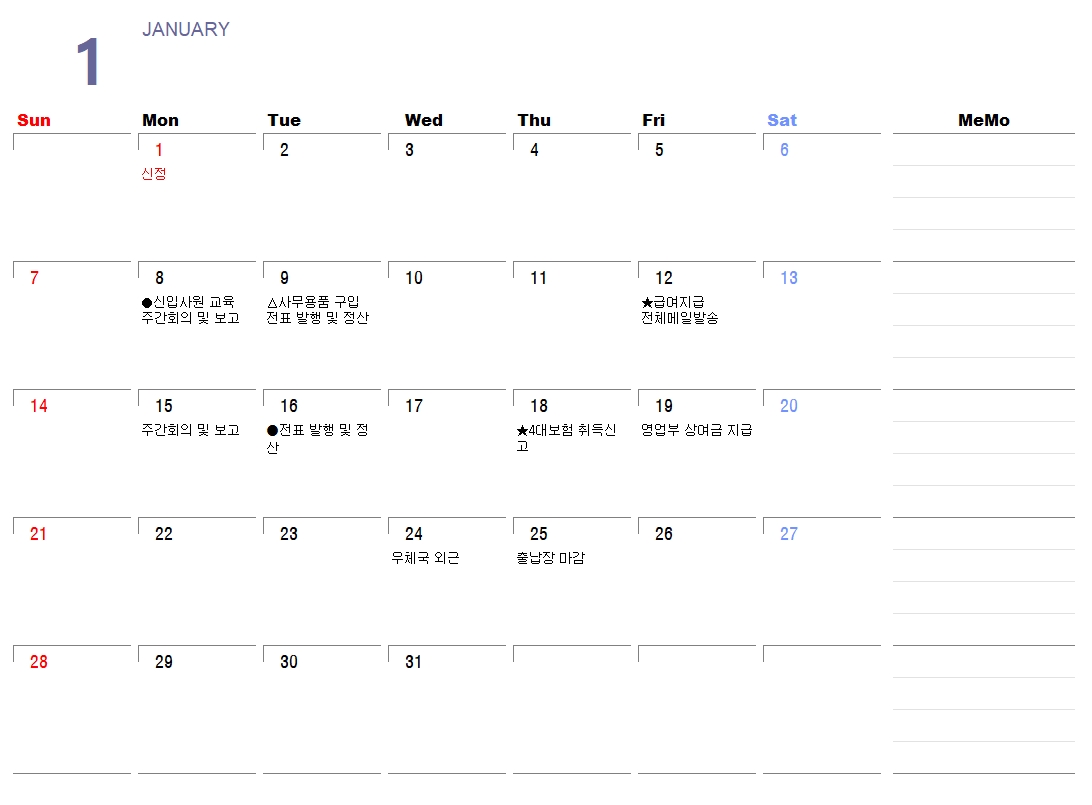Click the first memo line
1092x805 pixels.
click(984, 150)
